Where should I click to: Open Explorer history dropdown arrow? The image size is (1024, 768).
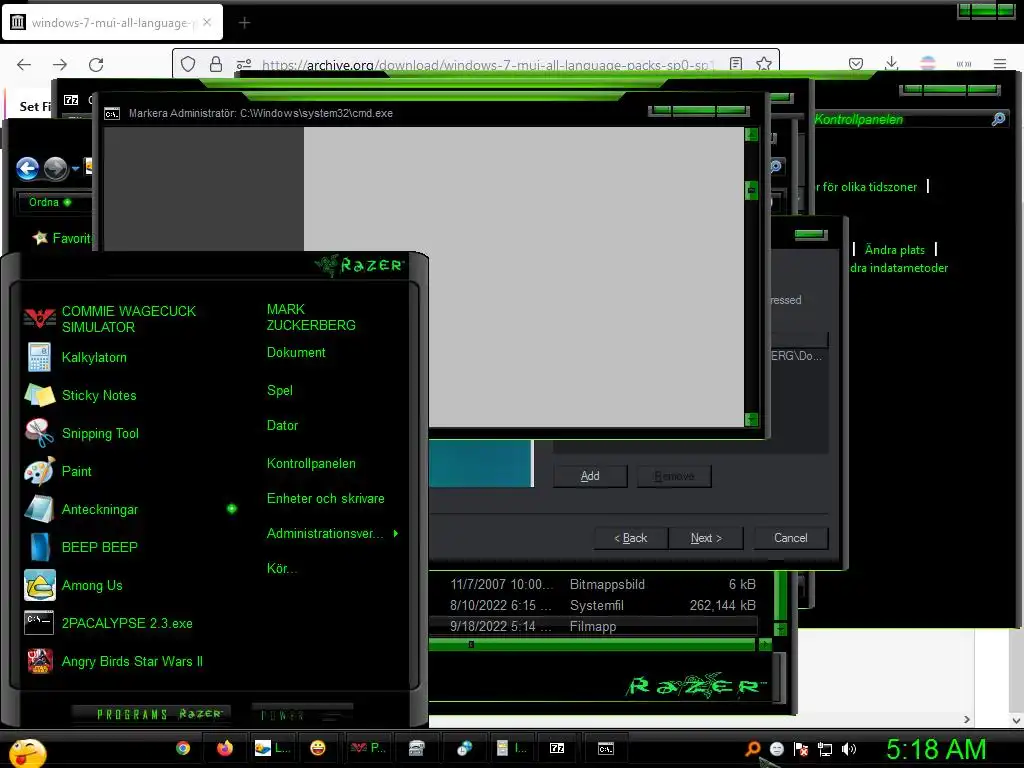click(76, 168)
